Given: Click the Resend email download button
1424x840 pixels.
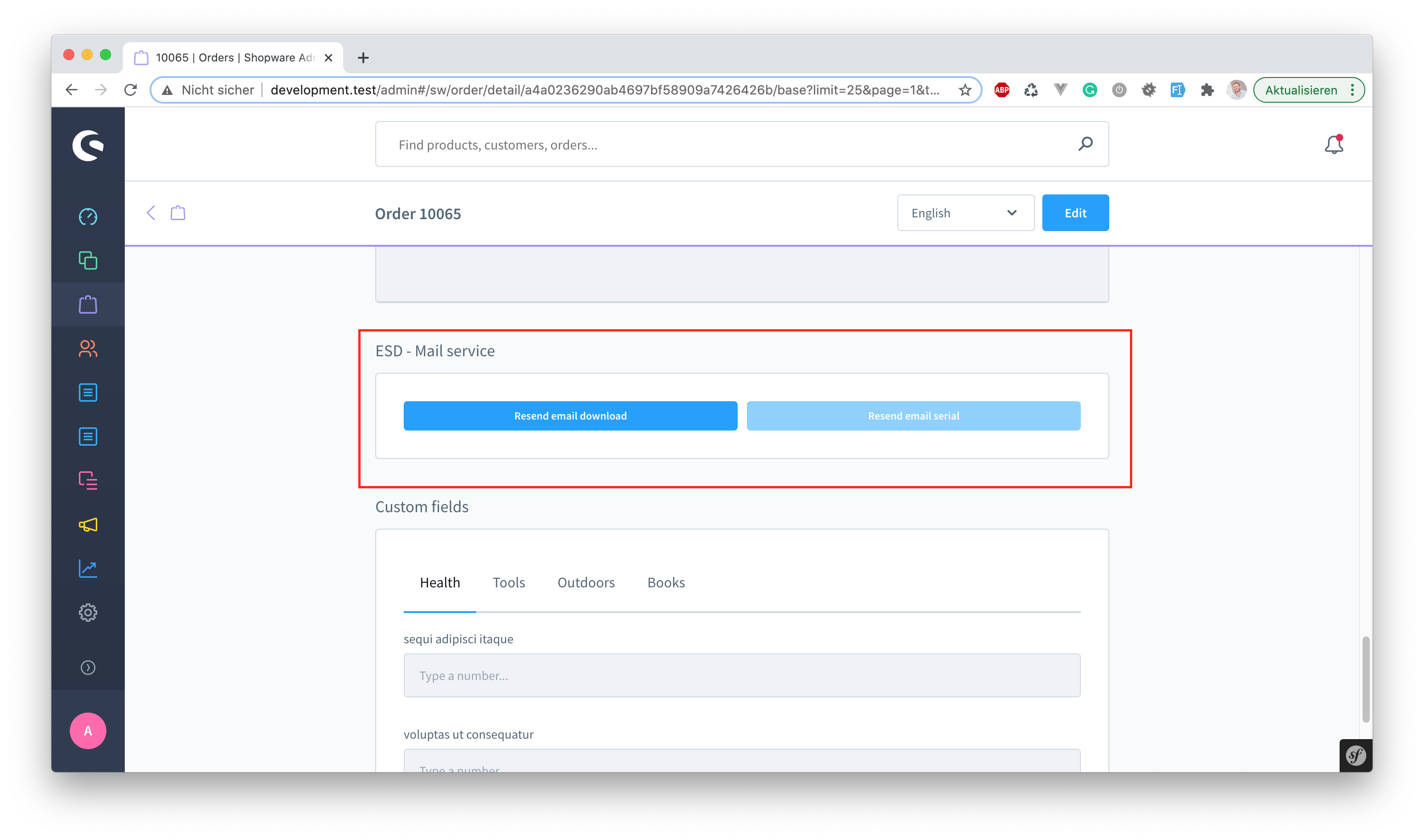Looking at the screenshot, I should point(570,416).
